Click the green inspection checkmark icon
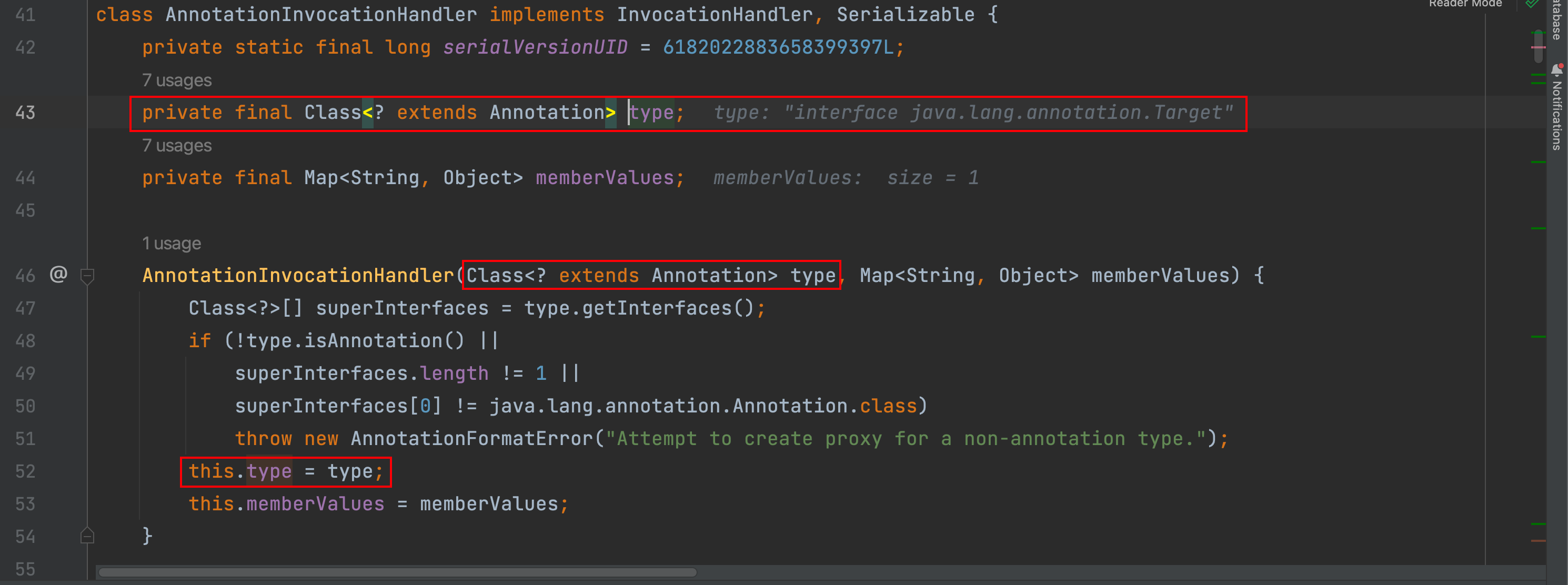1568x585 pixels. 1532,4
